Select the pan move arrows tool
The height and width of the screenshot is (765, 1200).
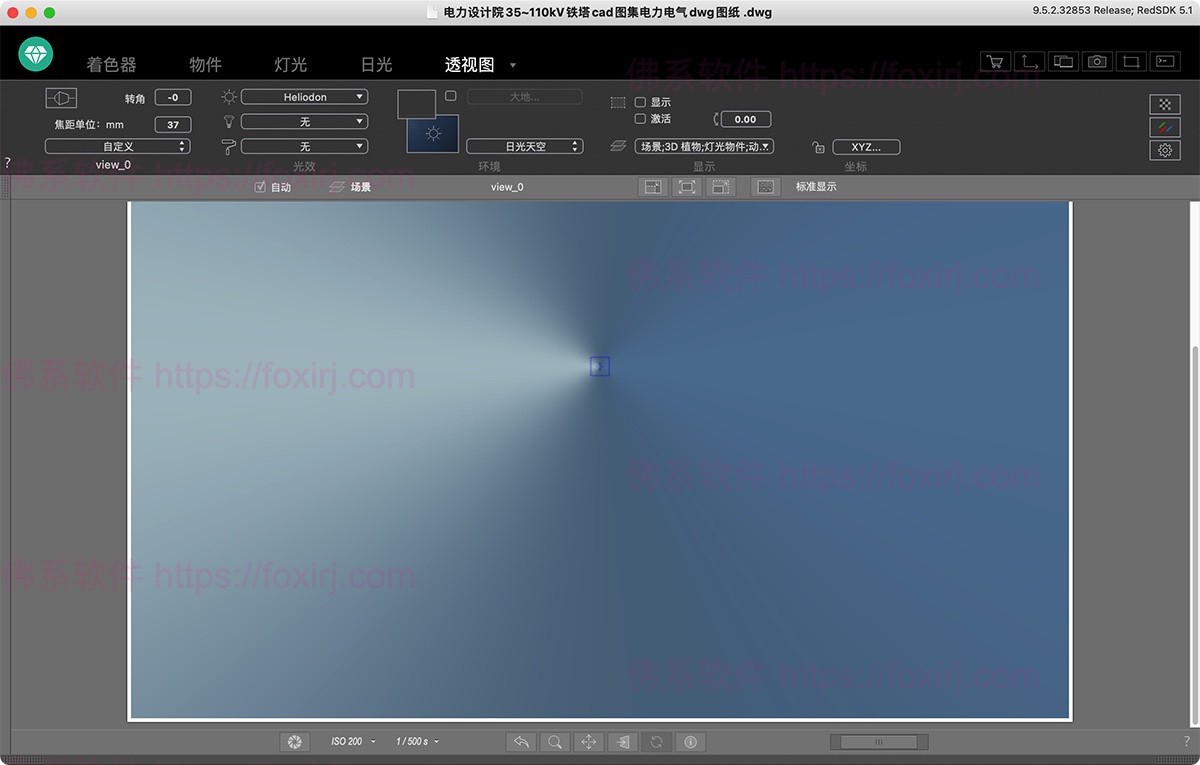(x=588, y=742)
